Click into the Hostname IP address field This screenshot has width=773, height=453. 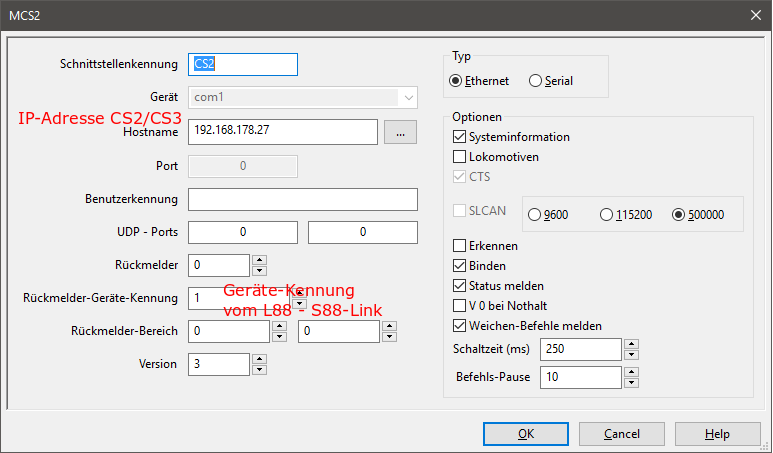(282, 132)
